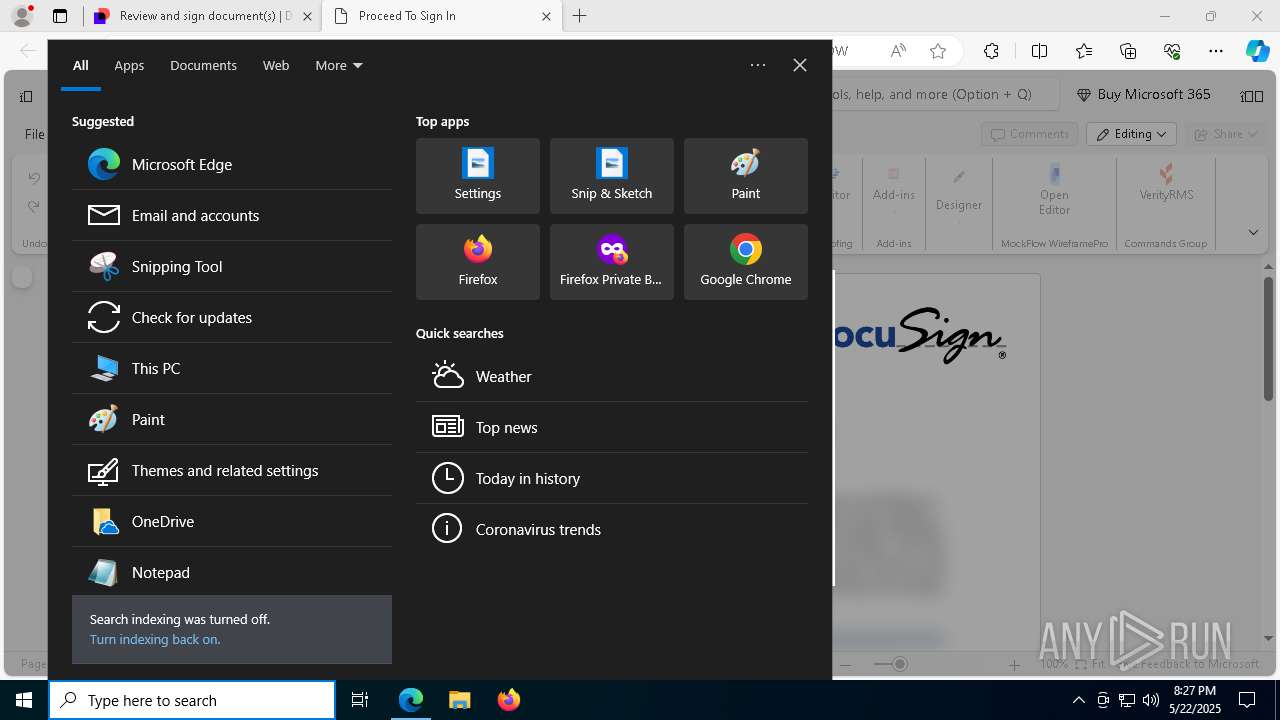Launch Notepad from suggested list
The image size is (1280, 720).
click(232, 572)
